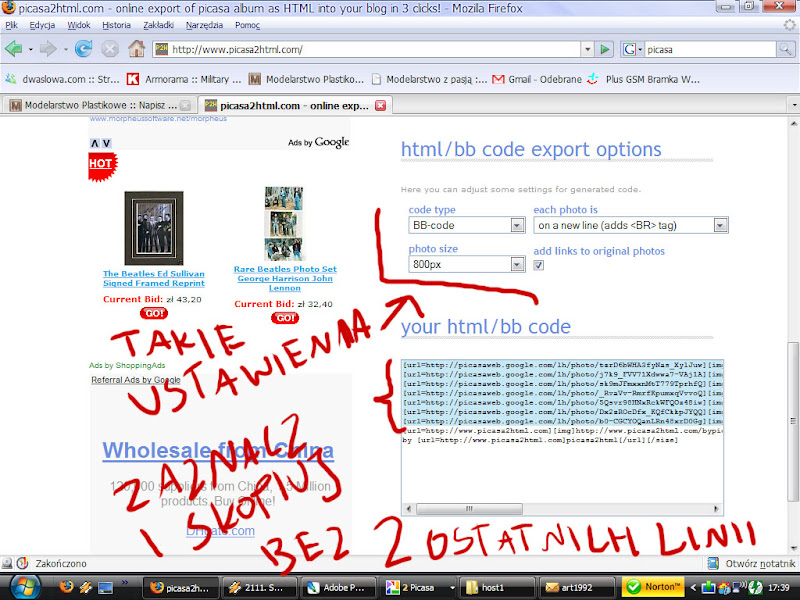Screen dimensions: 800x600
Task: Expand the address bar history dropdown
Action: pyautogui.click(x=587, y=49)
